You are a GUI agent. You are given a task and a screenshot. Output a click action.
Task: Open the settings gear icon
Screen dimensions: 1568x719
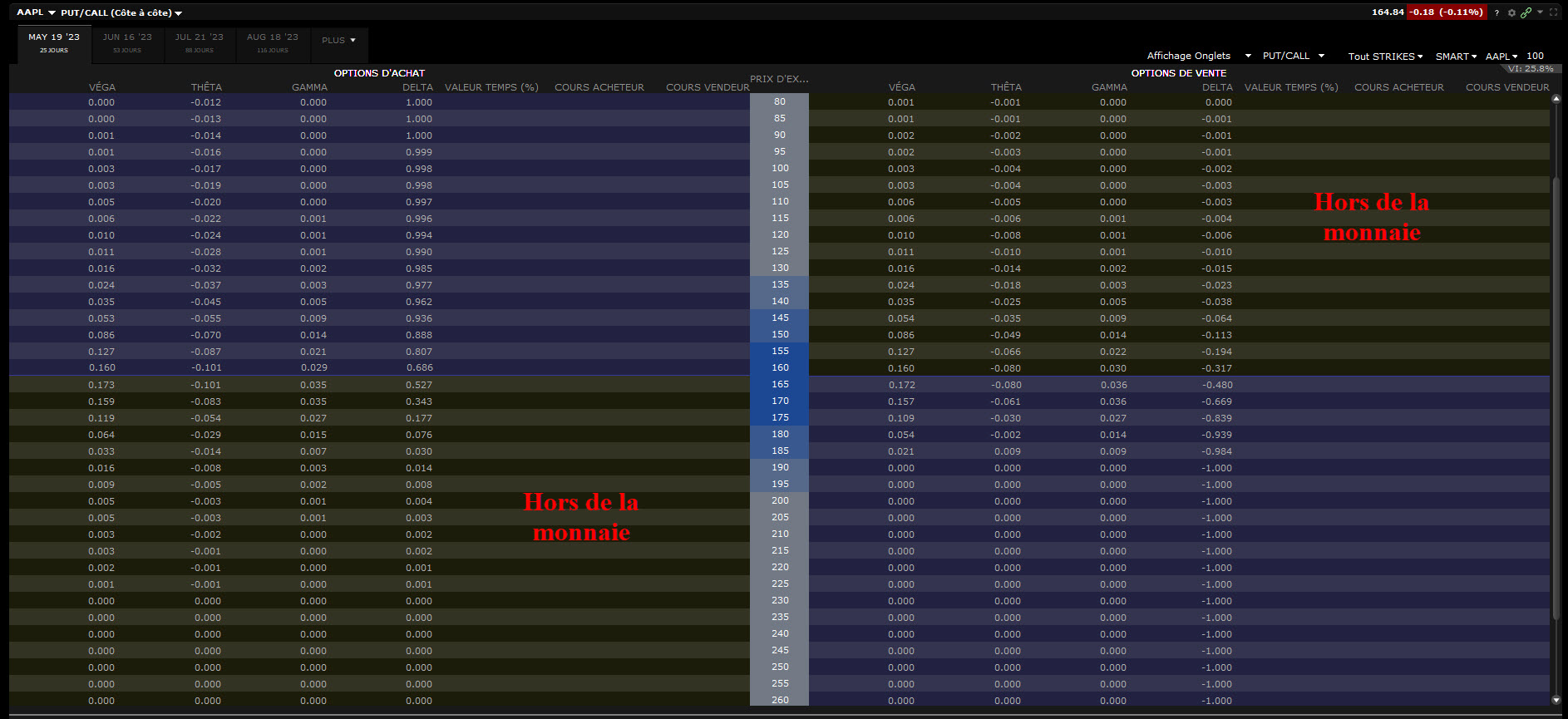(x=1511, y=12)
